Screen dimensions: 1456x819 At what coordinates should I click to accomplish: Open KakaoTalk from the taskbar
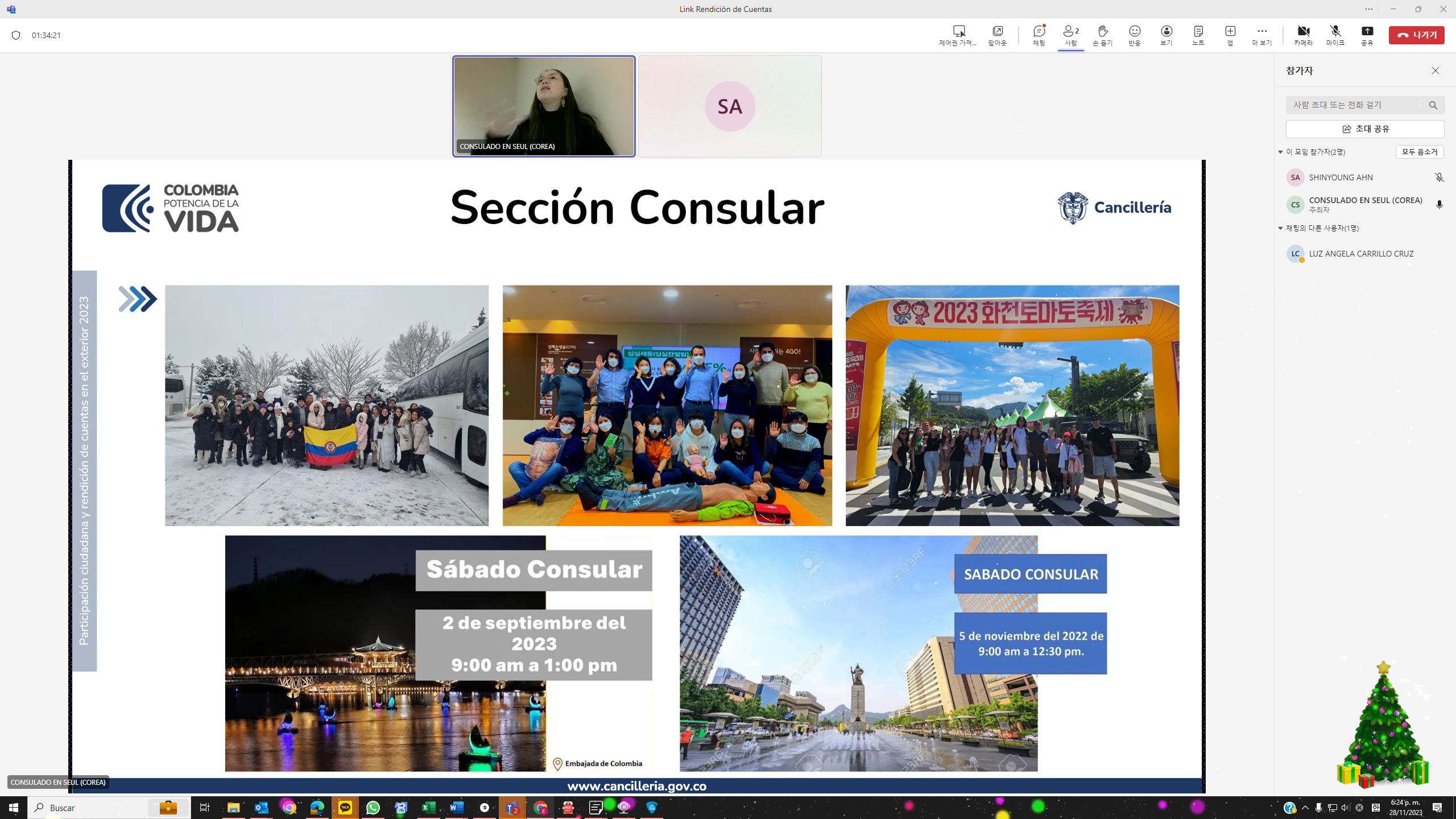(345, 808)
